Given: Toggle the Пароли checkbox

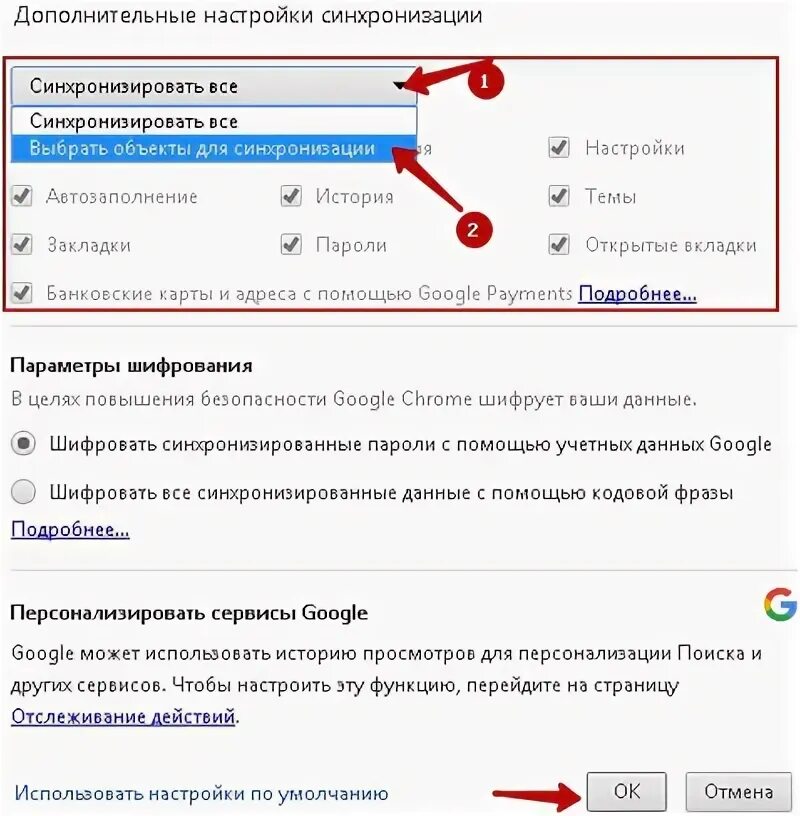Looking at the screenshot, I should (x=291, y=245).
